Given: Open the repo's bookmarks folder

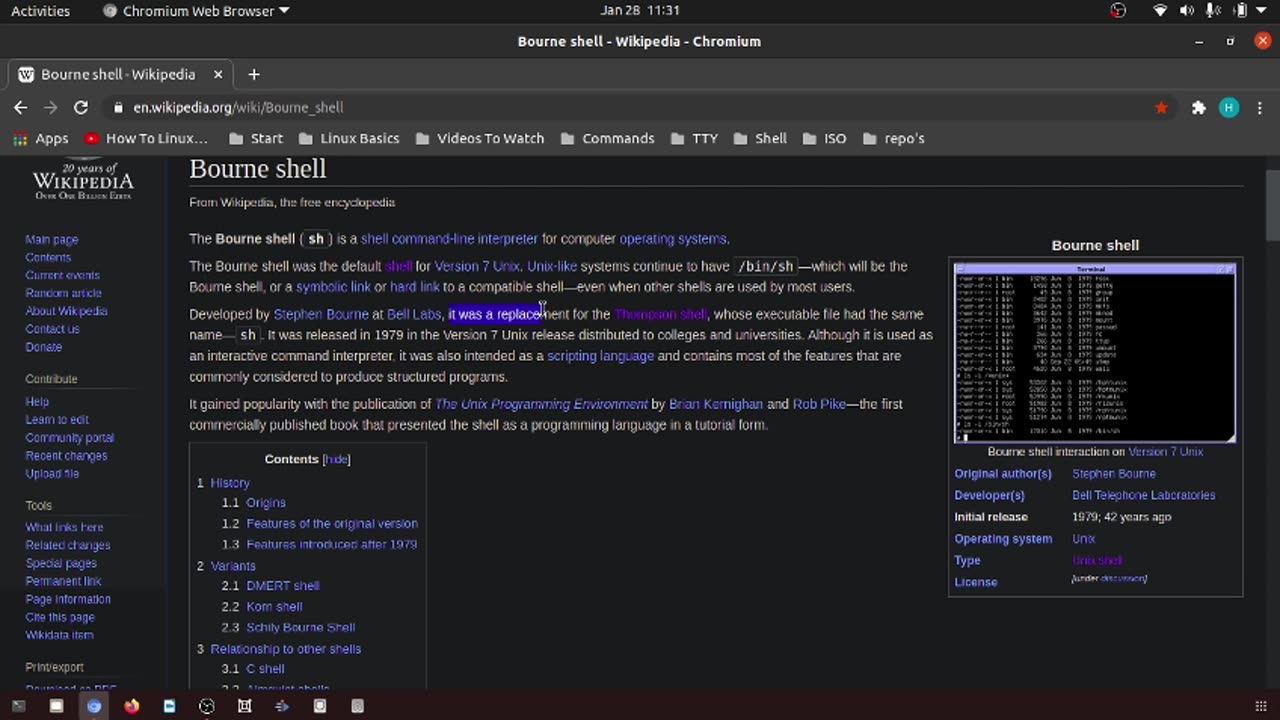Looking at the screenshot, I should [x=893, y=138].
